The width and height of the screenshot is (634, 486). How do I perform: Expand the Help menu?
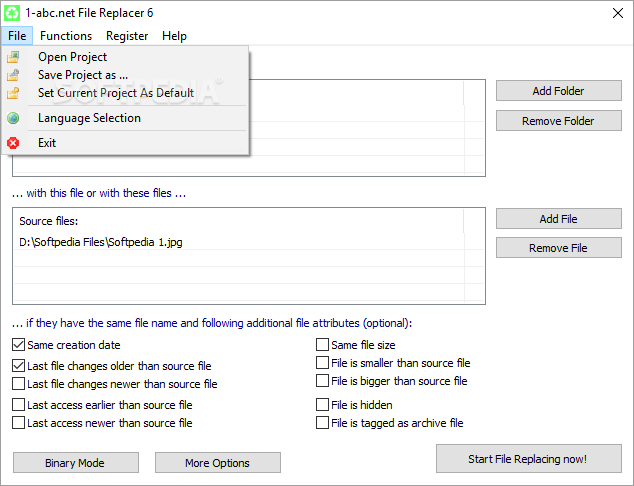174,36
